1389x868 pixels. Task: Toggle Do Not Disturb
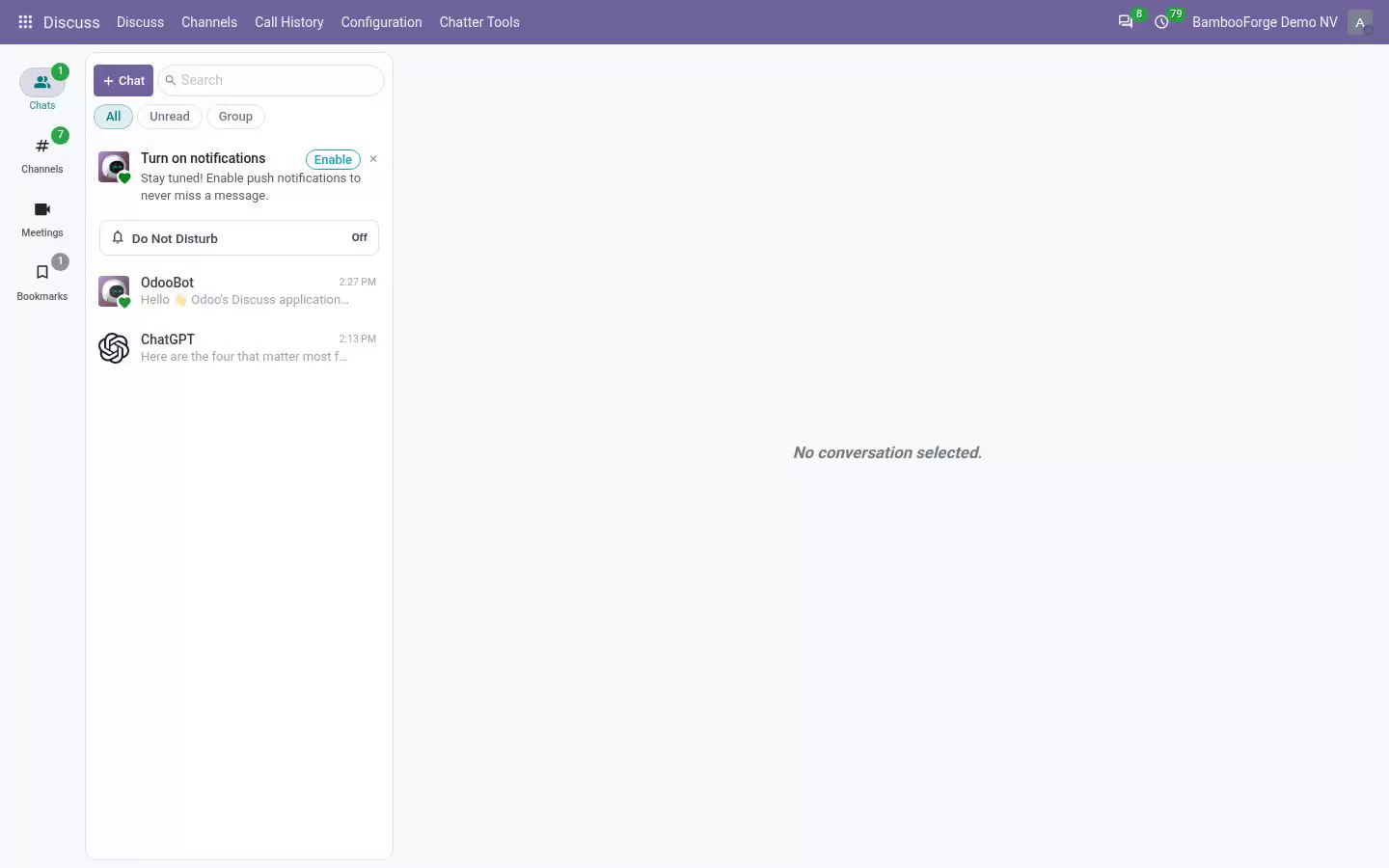239,238
